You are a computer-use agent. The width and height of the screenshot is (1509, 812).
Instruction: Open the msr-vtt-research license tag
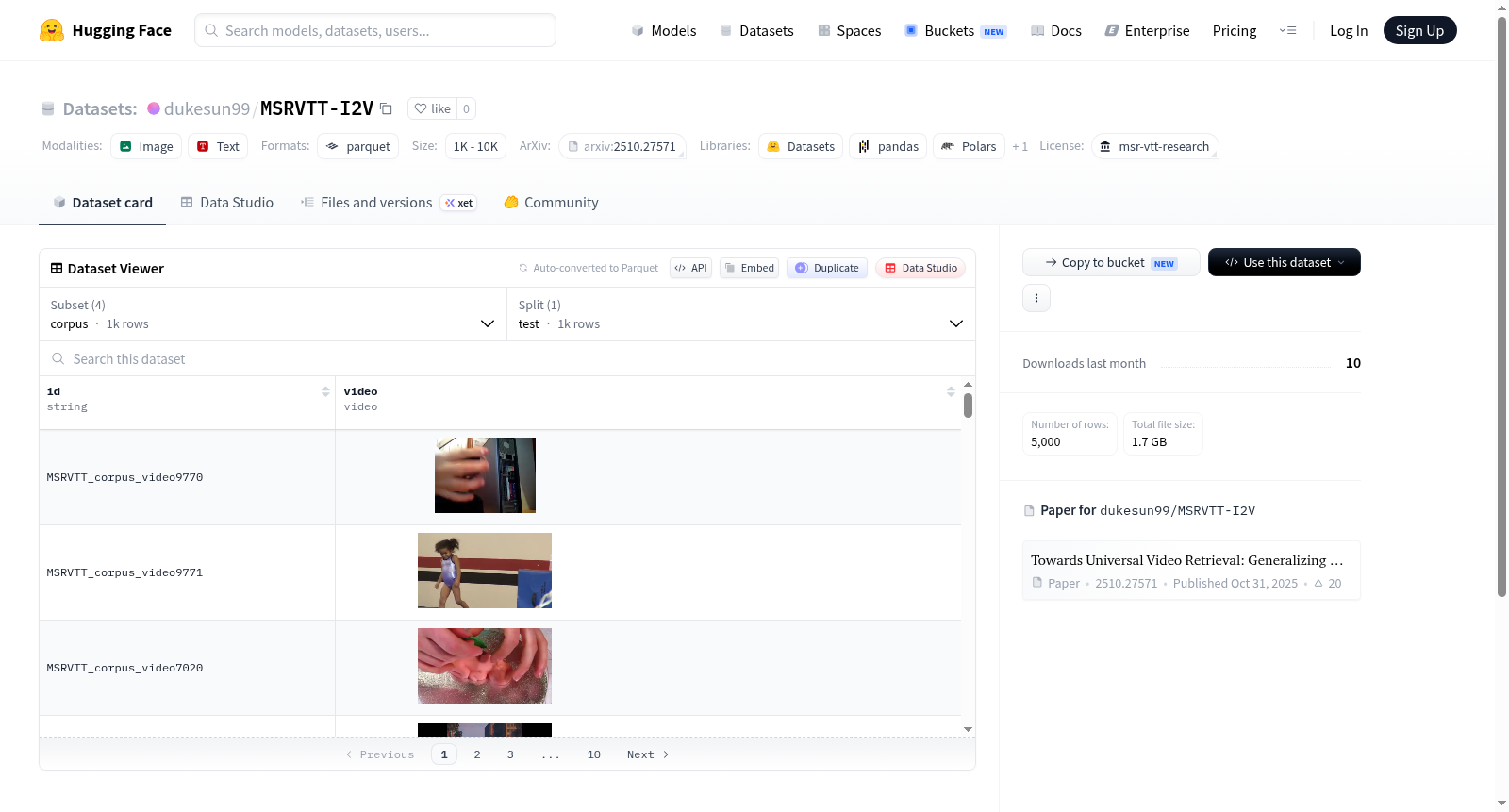coord(1155,146)
